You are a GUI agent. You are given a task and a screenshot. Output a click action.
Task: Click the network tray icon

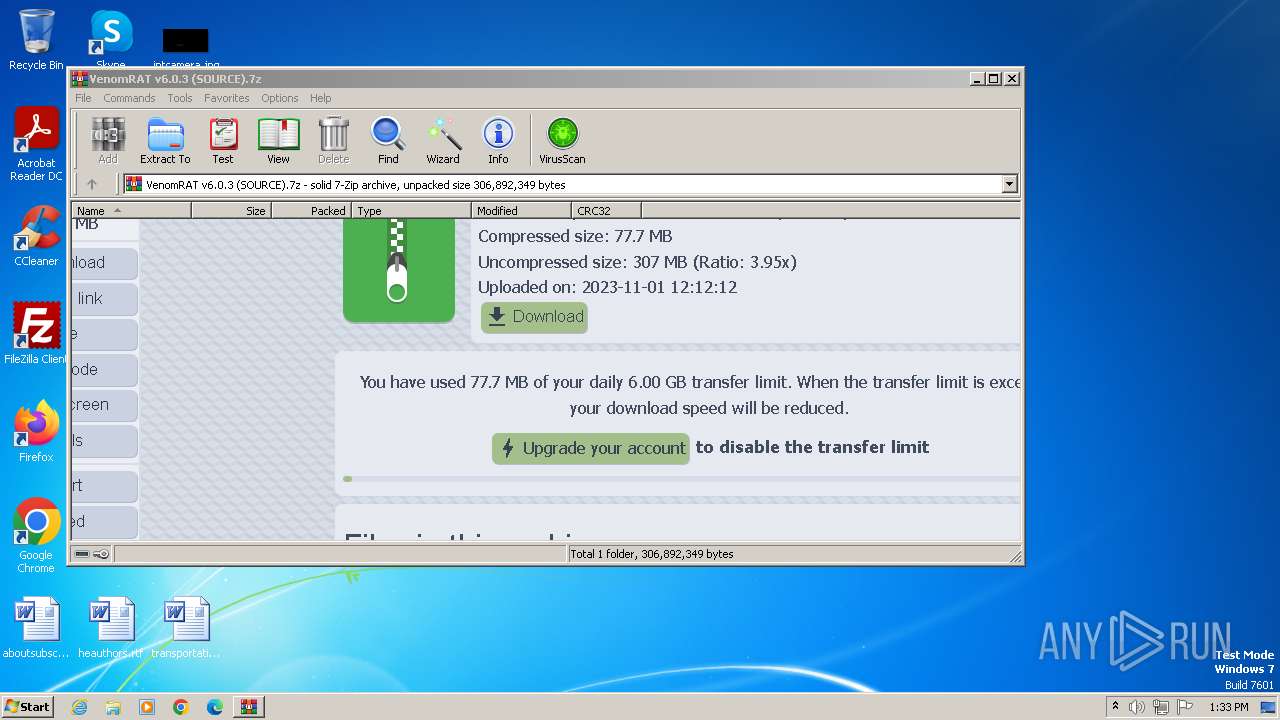(1161, 707)
